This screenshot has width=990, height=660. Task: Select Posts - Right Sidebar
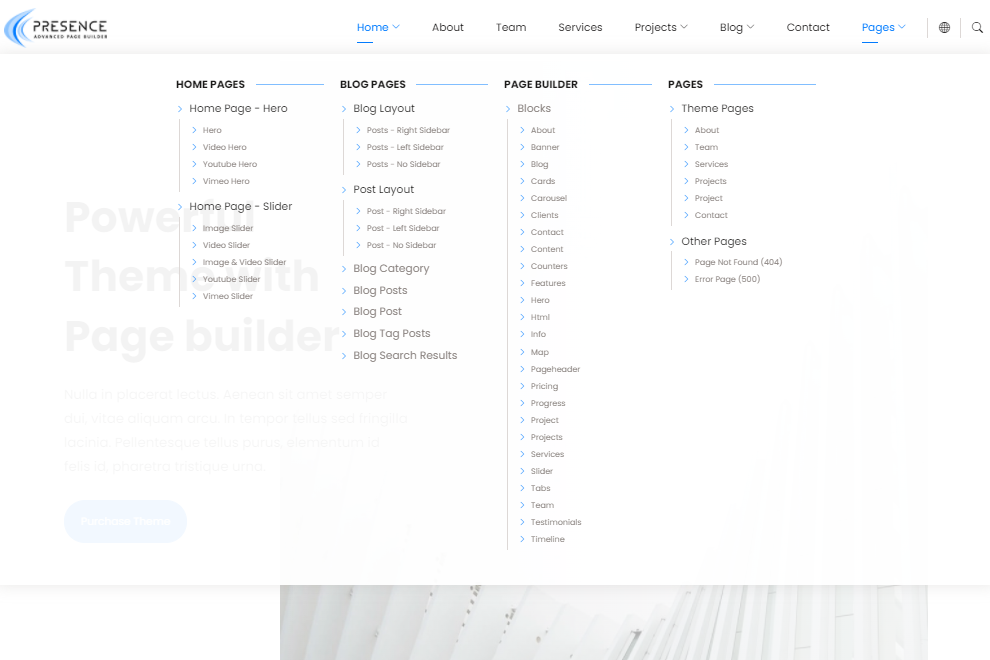tap(408, 130)
